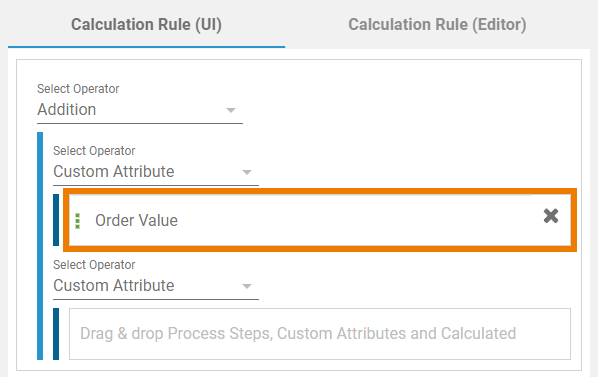The image size is (598, 377).
Task: Click the dark blue bar beside the drop field
Action: [56, 334]
